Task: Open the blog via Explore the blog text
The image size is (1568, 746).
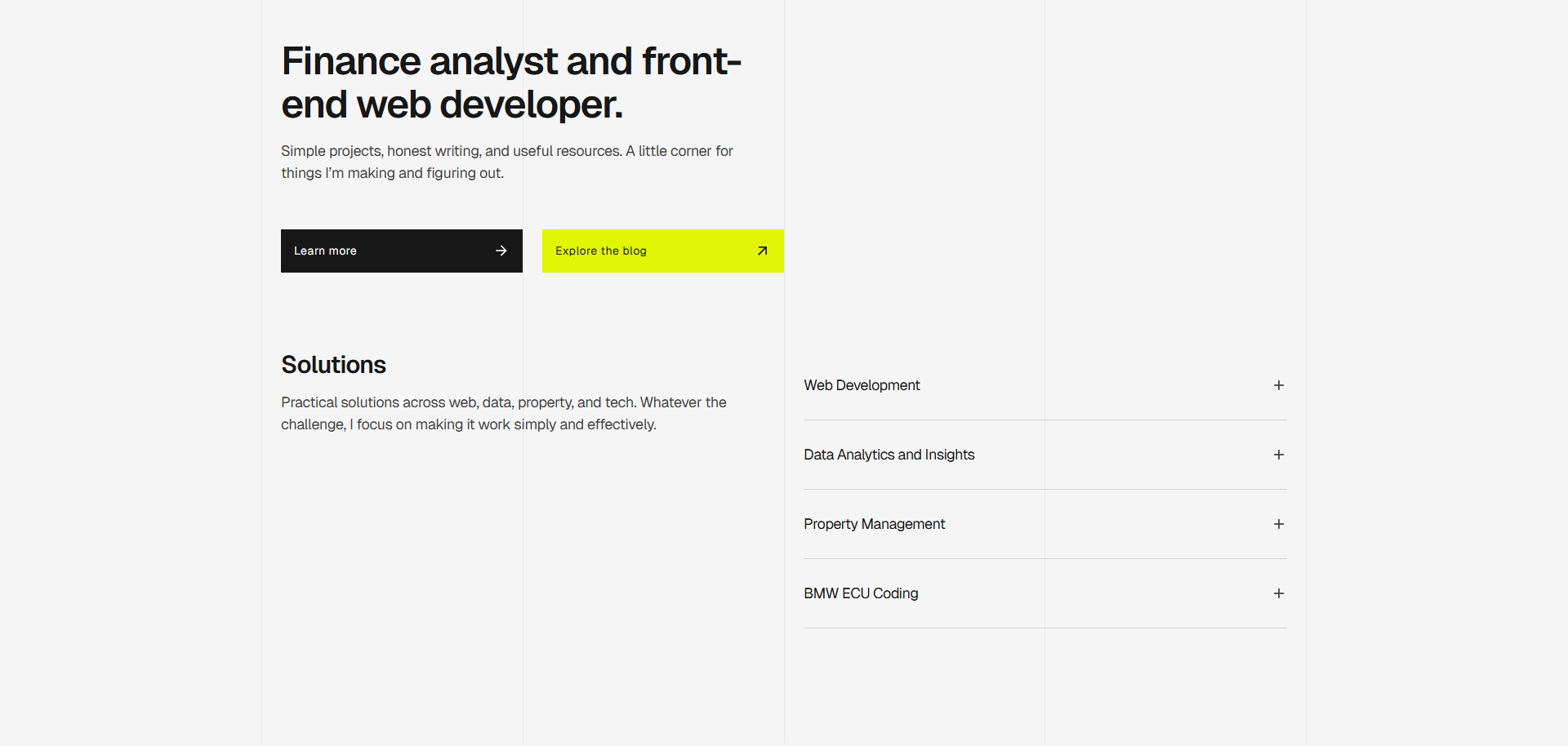Action: click(x=600, y=251)
